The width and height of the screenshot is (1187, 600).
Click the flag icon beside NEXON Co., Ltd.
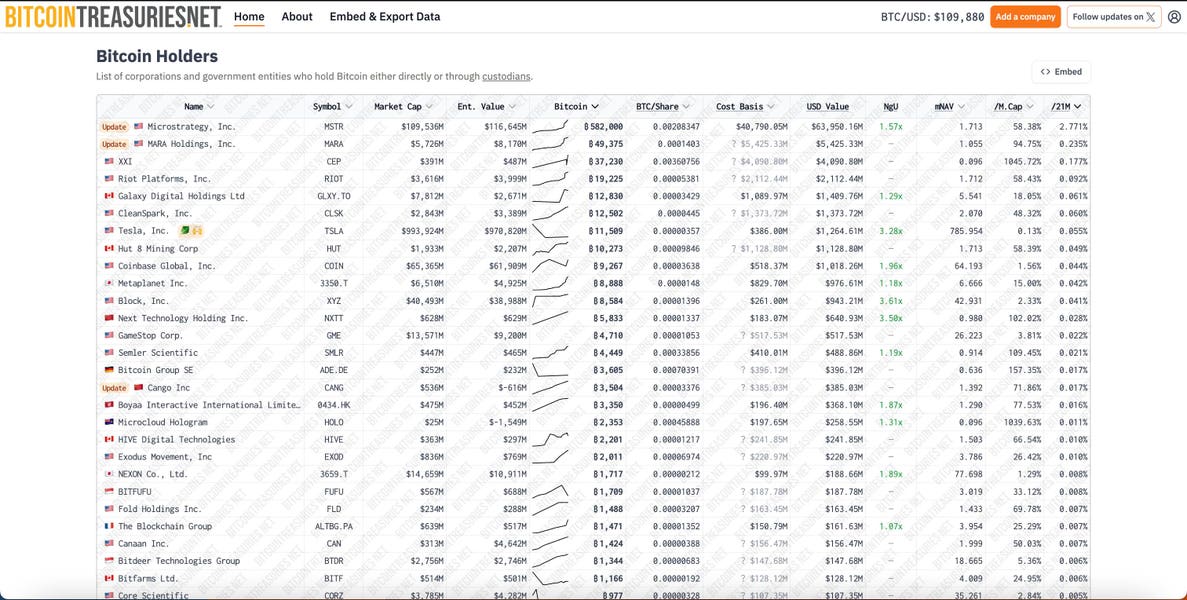pos(109,474)
